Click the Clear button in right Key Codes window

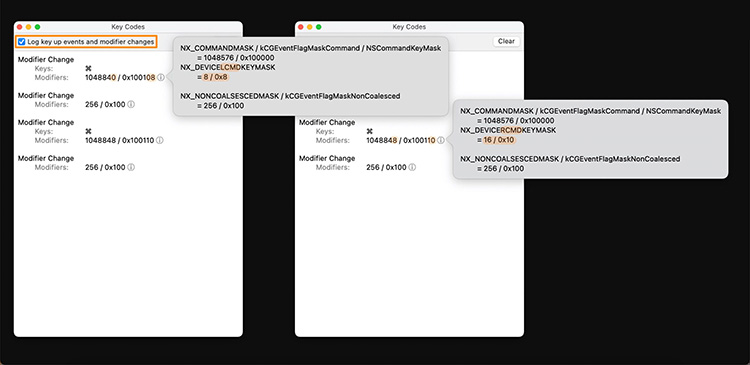(x=506, y=42)
